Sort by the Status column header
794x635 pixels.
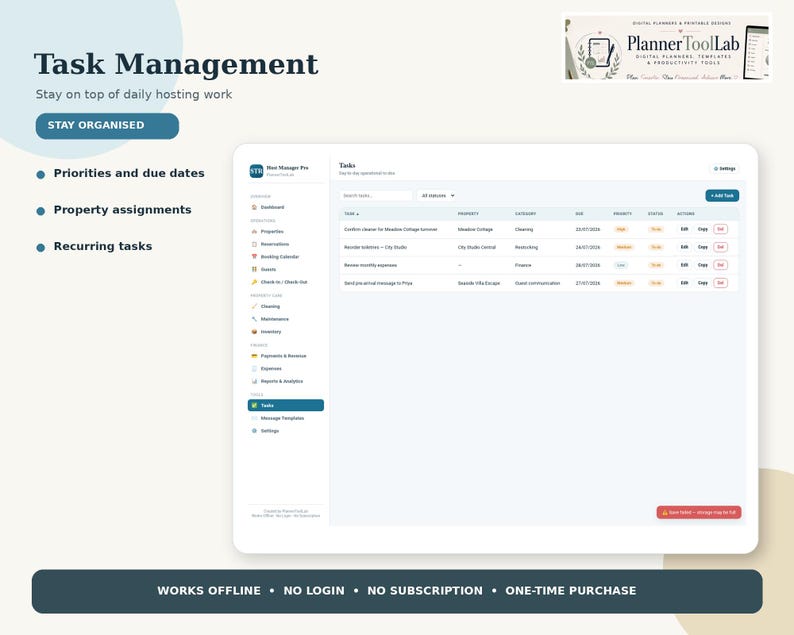[655, 214]
